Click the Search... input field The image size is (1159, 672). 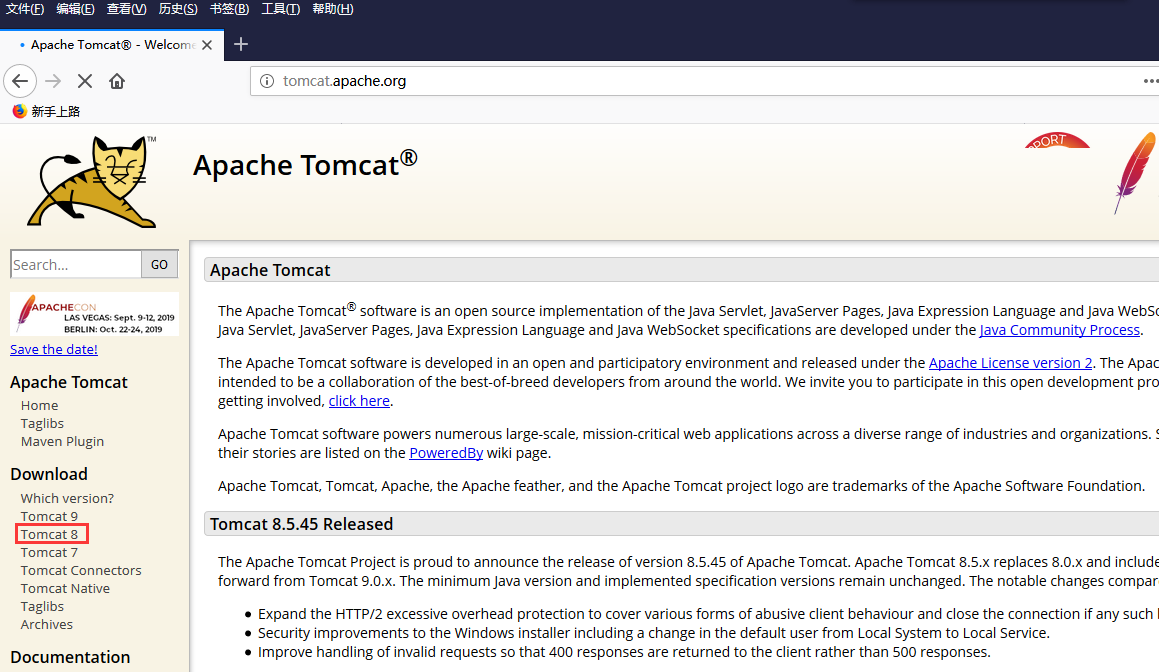tap(75, 265)
